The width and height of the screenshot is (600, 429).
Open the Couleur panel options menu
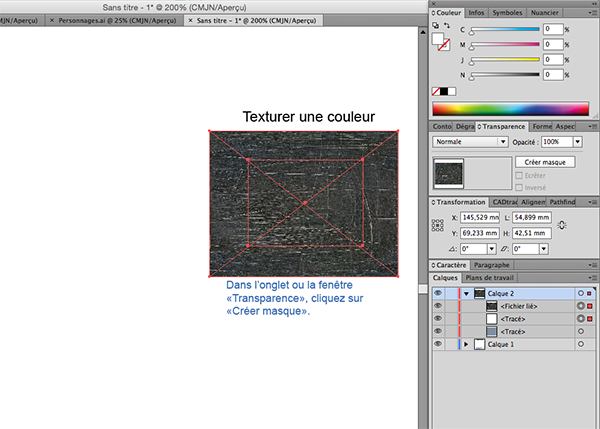pos(592,14)
